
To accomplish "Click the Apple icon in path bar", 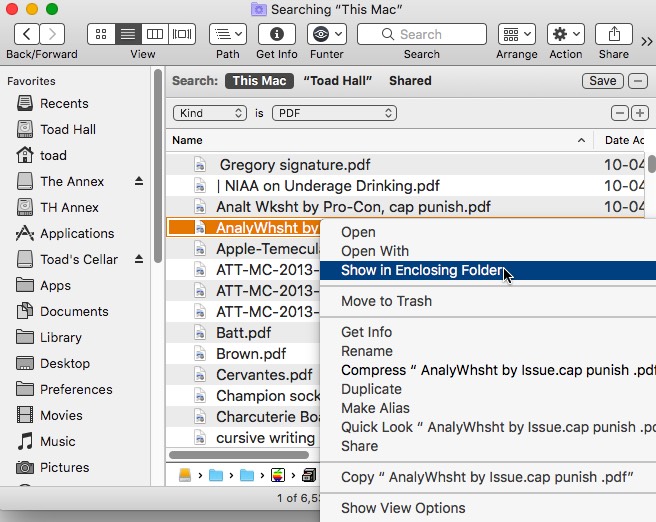I will tap(278, 475).
